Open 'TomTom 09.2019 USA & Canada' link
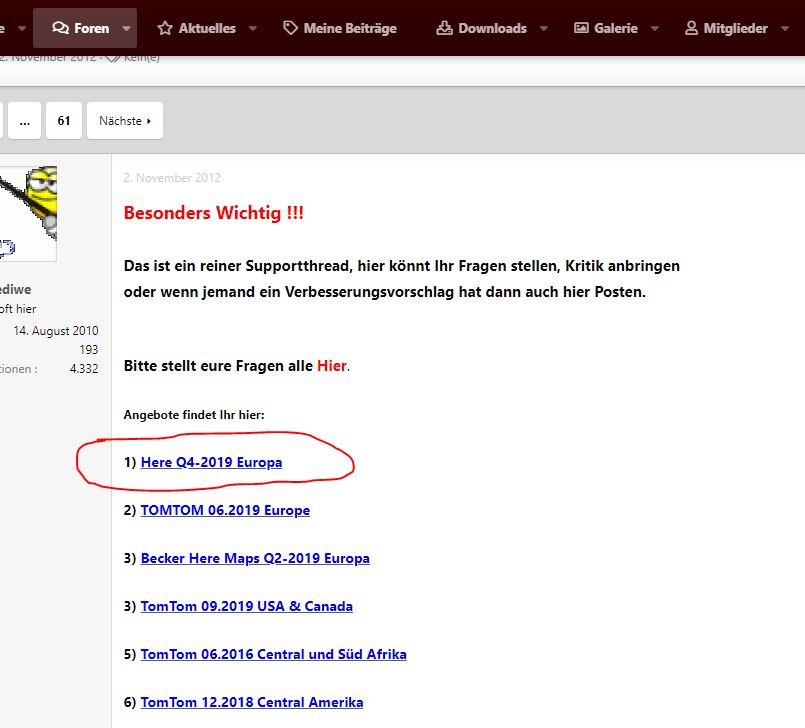 tap(246, 606)
